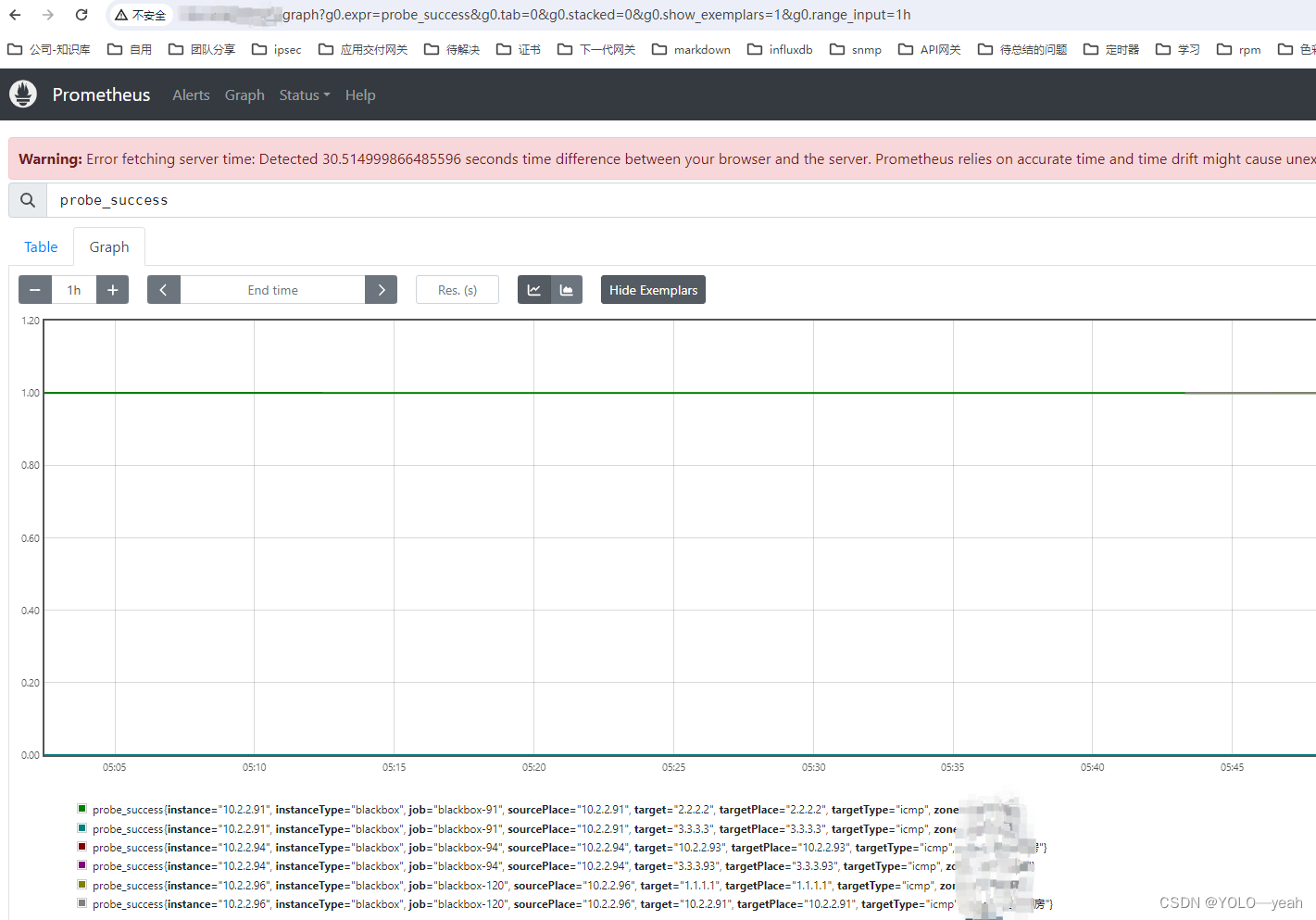
Task: Click the search magnifier icon beside query
Action: tap(28, 200)
